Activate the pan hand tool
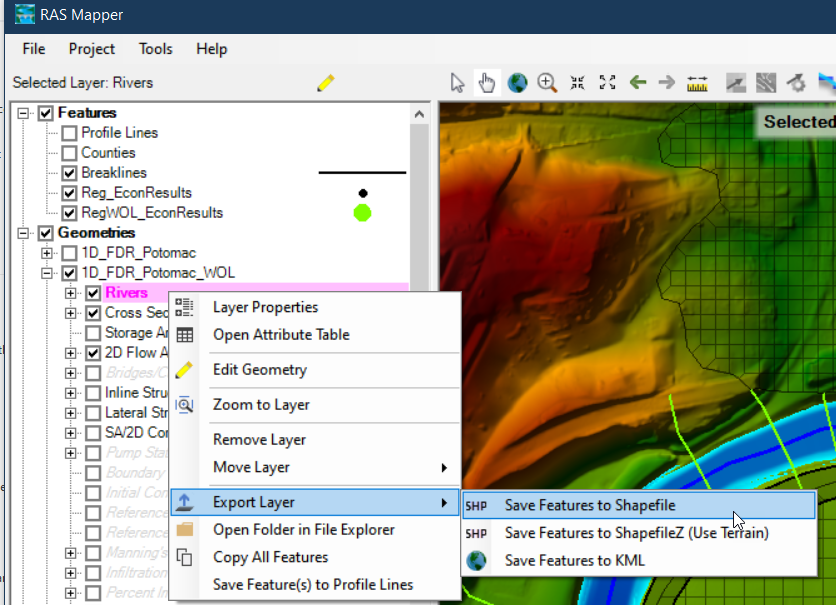 click(487, 83)
